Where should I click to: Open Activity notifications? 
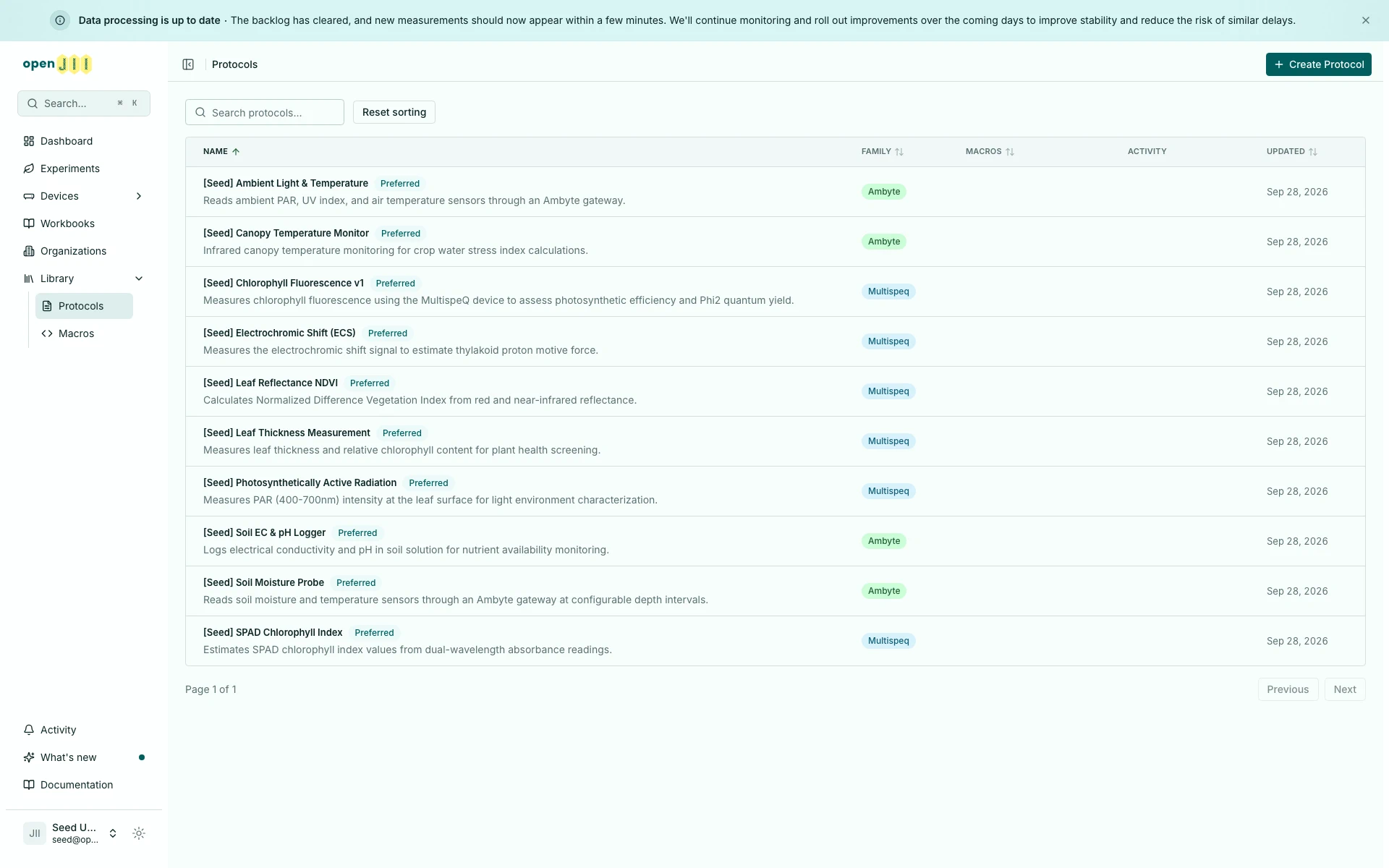point(84,730)
